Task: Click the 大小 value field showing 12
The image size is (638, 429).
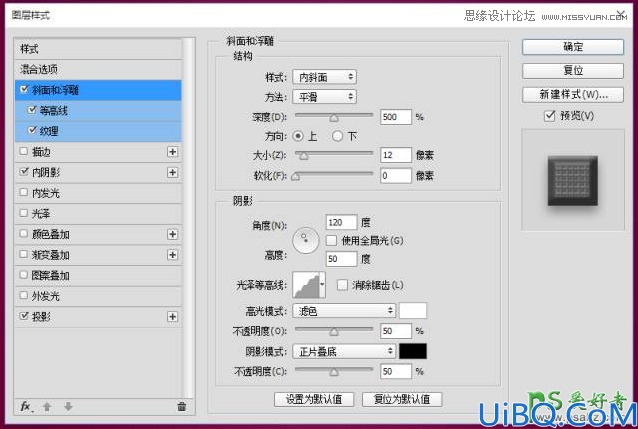Action: tap(395, 155)
